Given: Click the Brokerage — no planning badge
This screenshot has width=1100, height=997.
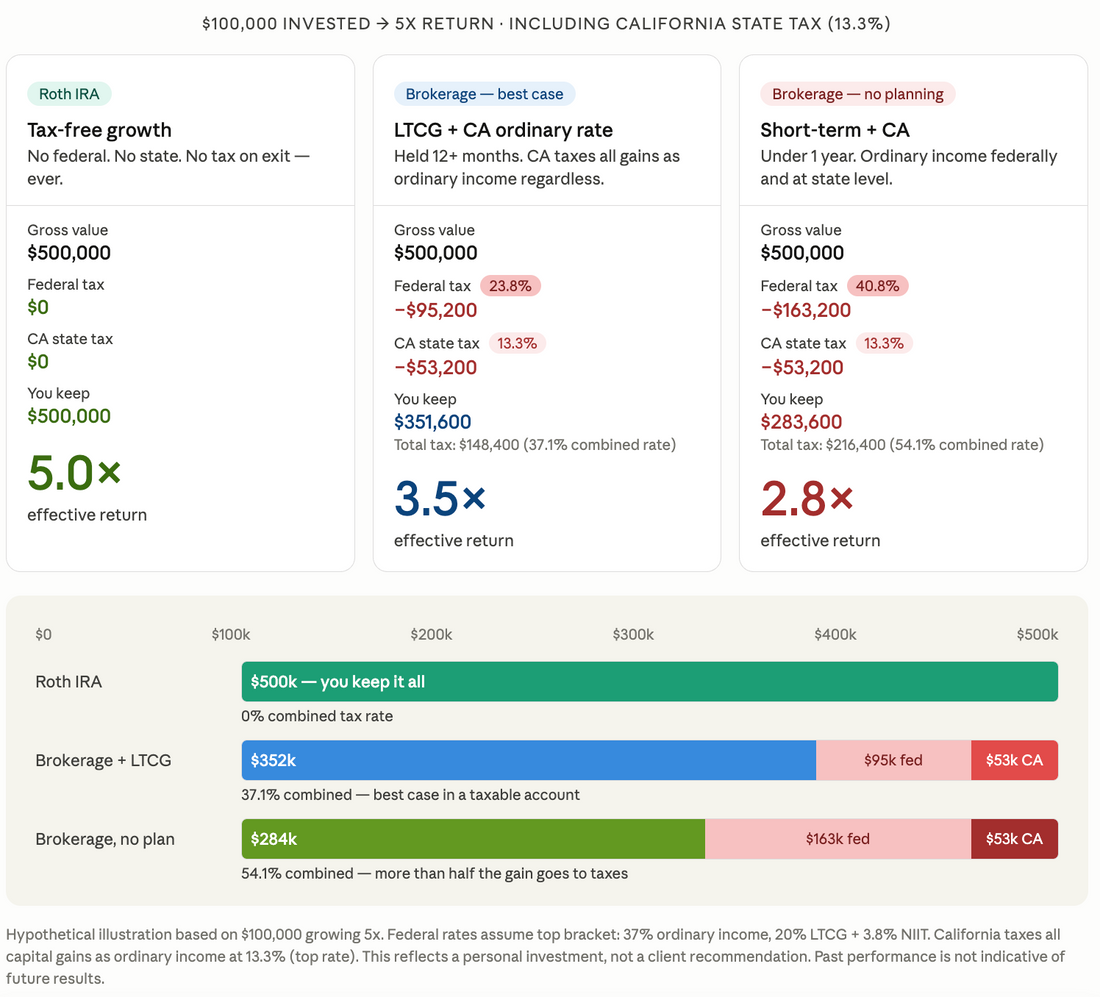Looking at the screenshot, I should (857, 94).
